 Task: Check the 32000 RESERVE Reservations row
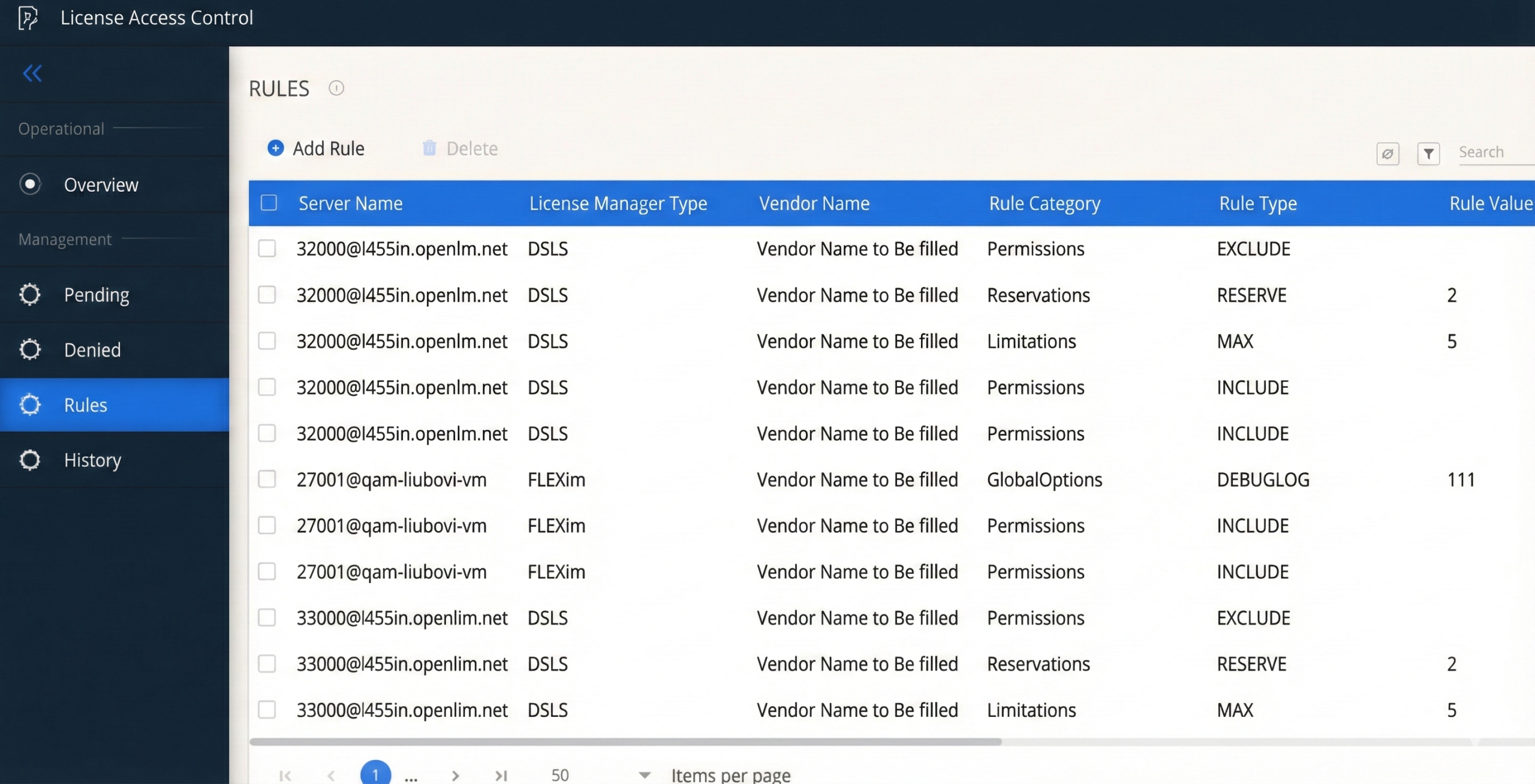click(x=267, y=294)
